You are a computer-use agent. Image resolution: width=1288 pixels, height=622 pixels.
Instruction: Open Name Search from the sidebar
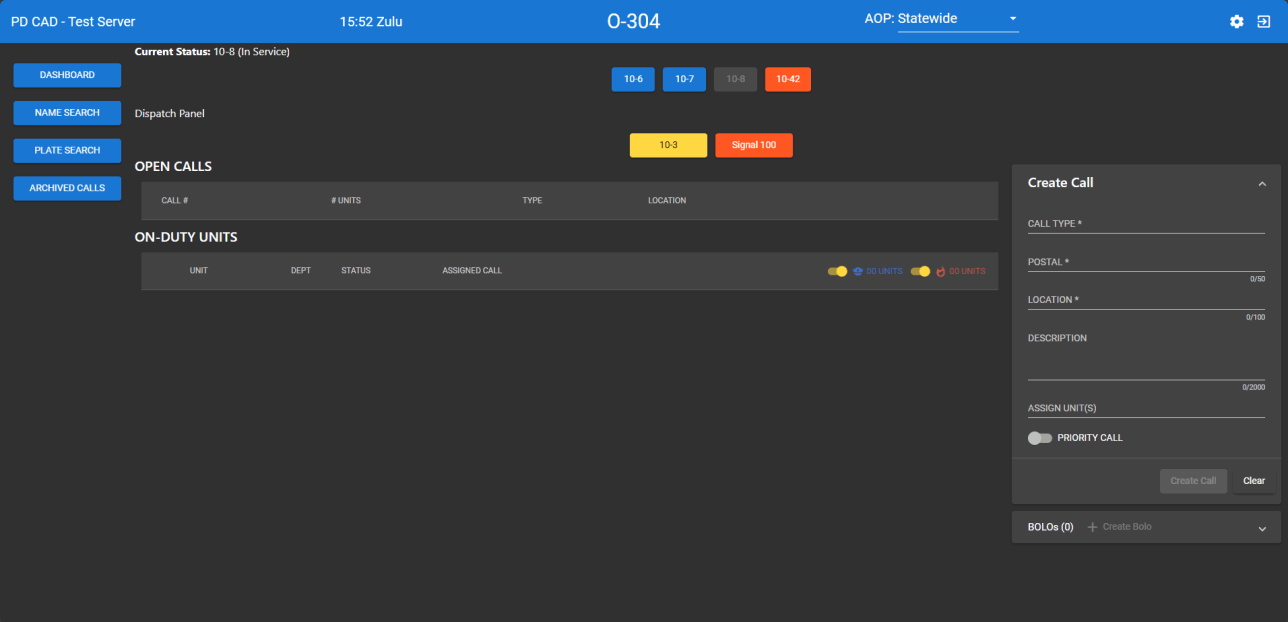tap(66, 112)
